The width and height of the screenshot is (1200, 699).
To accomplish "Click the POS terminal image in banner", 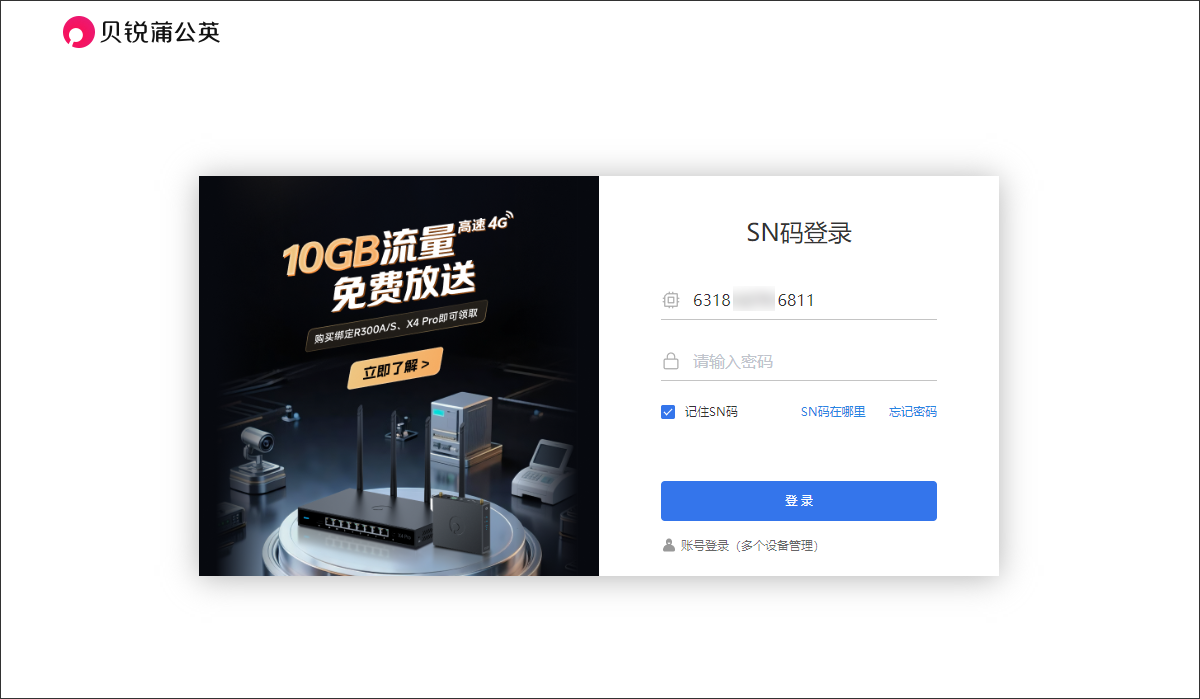I will [x=540, y=469].
